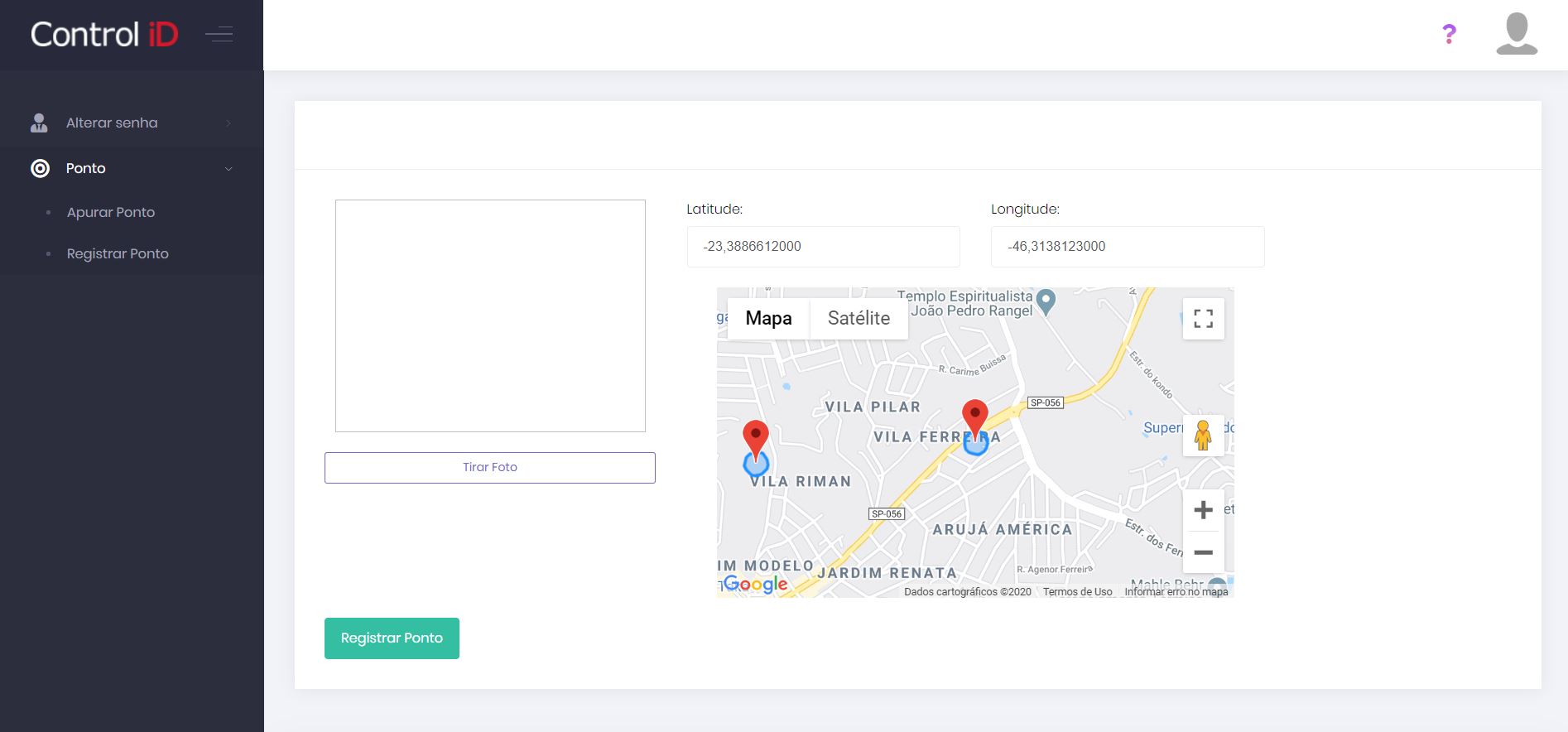This screenshot has width=1568, height=732.
Task: Go to Apurar Ponto
Action: [111, 212]
